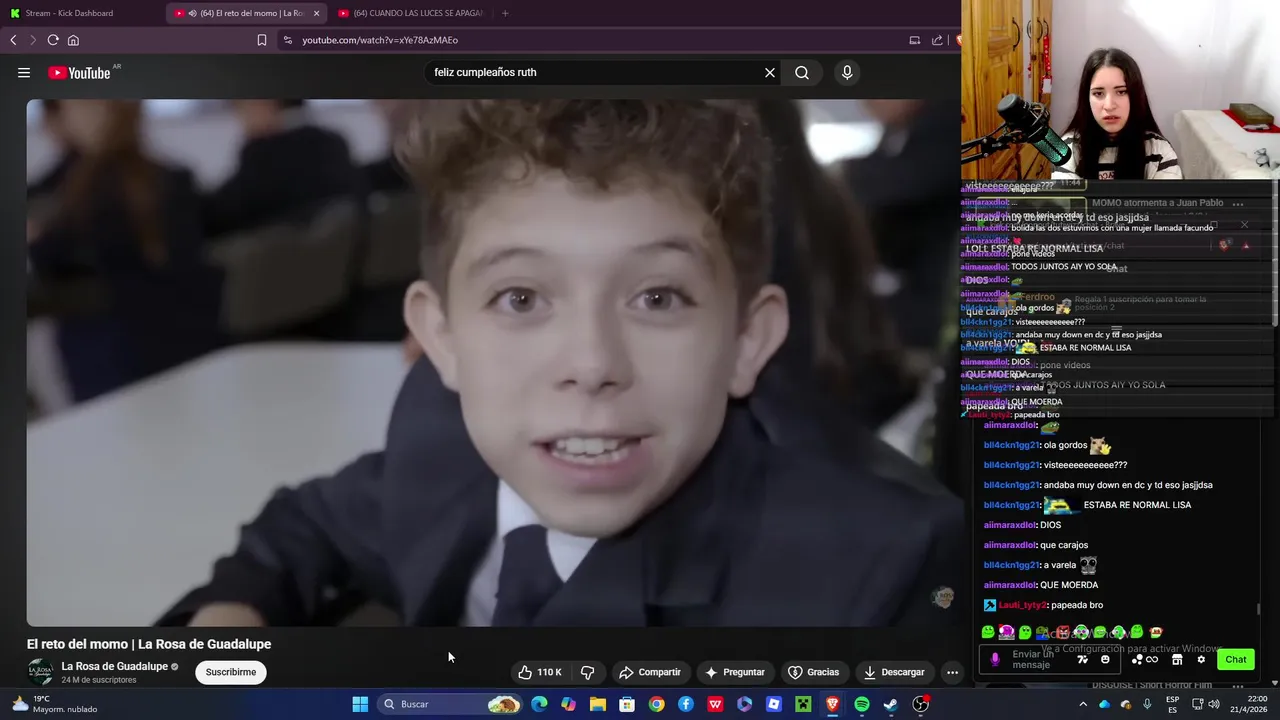The image size is (1280, 720).
Task: Expand the system tray hidden icons chevron
Action: 1083,704
